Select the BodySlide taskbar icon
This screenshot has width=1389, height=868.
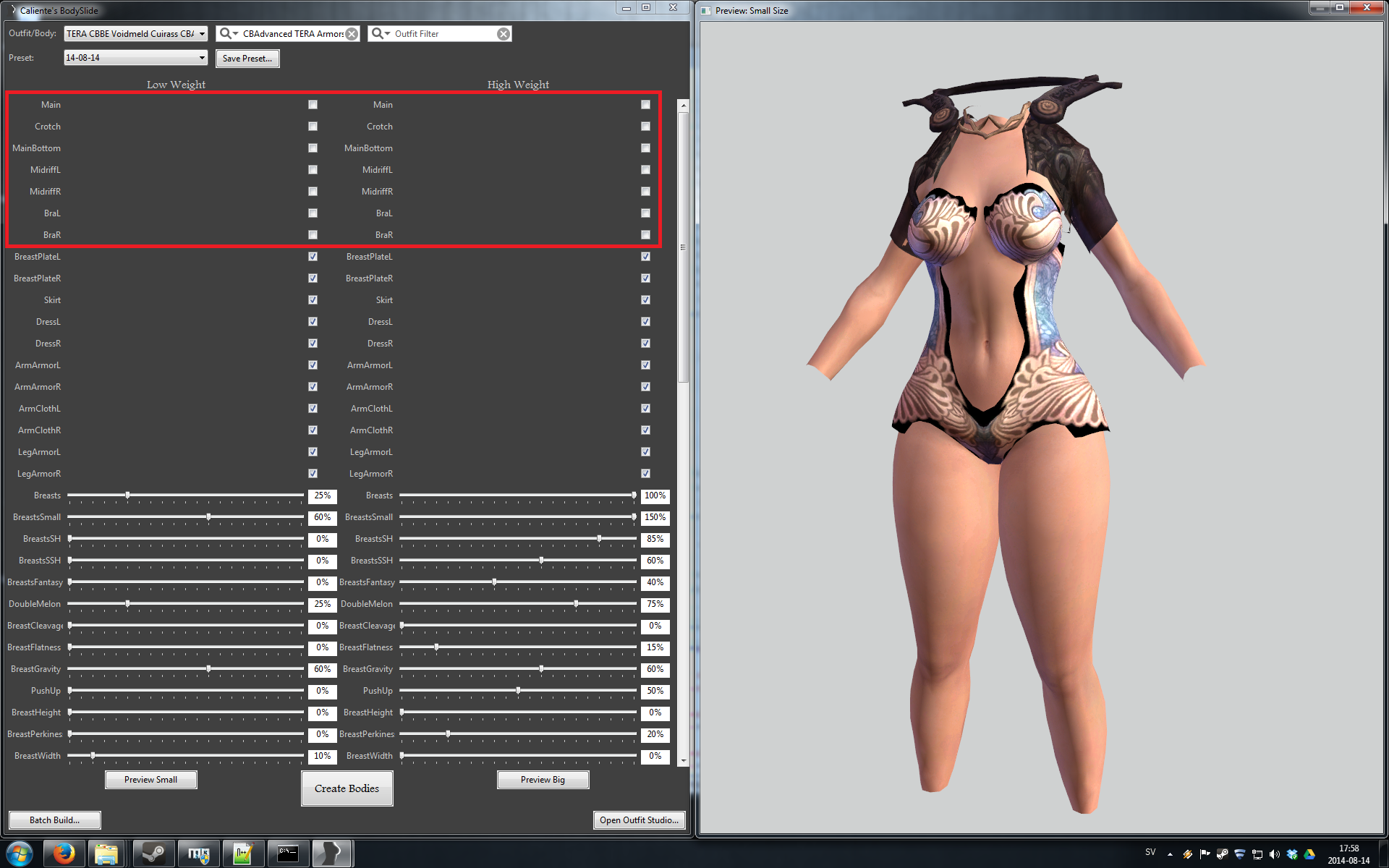coord(333,854)
